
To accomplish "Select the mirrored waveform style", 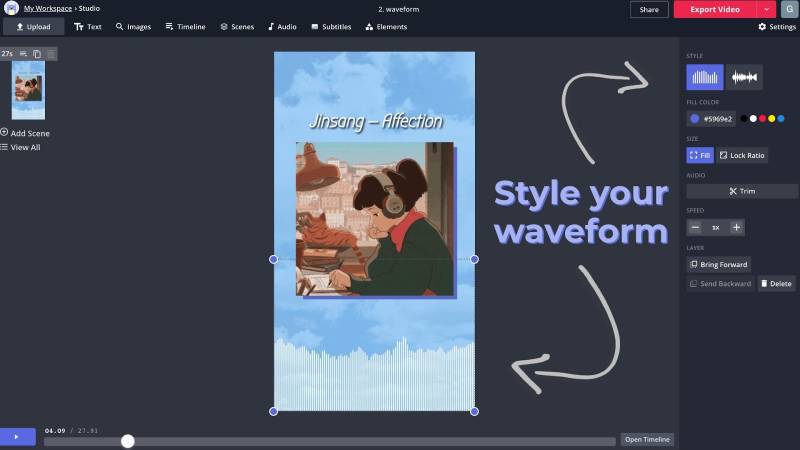I will point(744,77).
